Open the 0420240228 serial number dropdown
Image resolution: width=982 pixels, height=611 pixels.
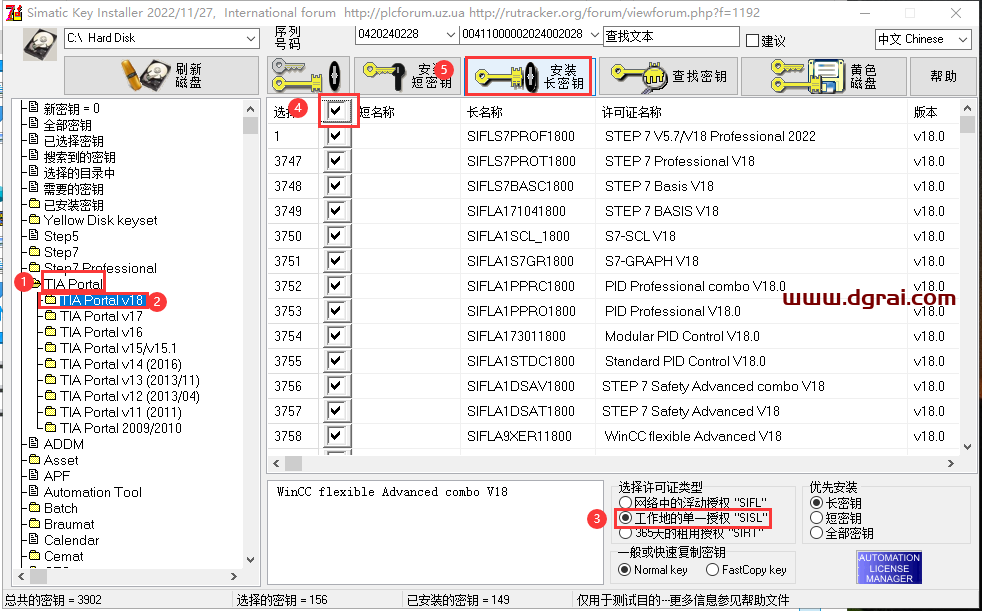click(450, 34)
